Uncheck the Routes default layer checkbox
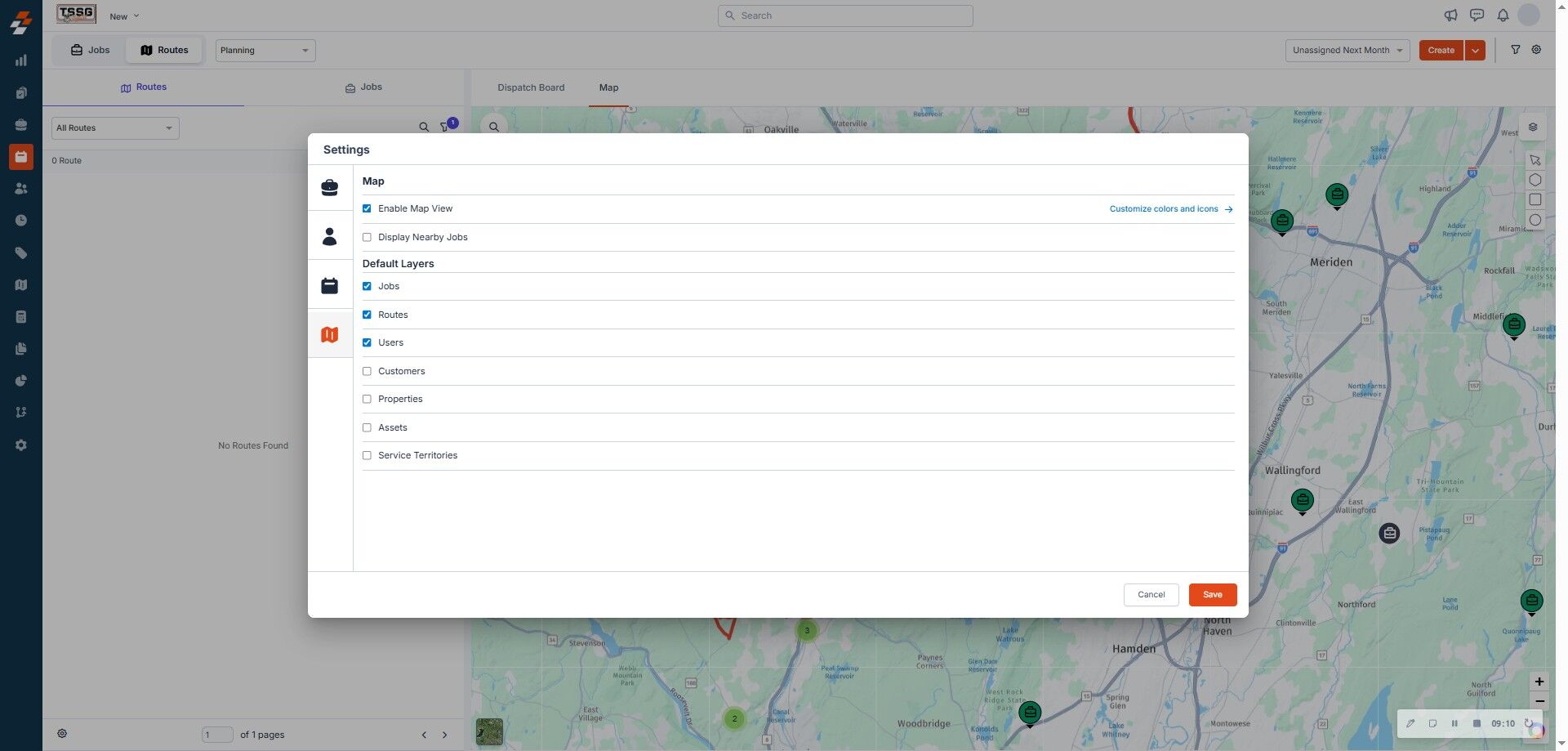 pyautogui.click(x=367, y=315)
